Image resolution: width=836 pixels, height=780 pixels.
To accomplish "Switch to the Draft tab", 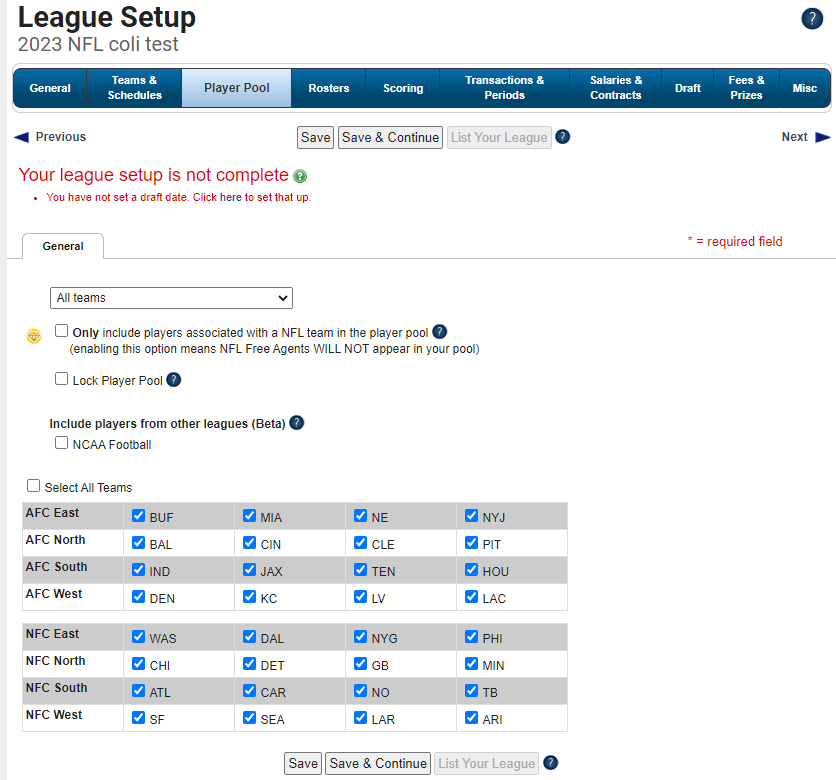I will point(688,88).
